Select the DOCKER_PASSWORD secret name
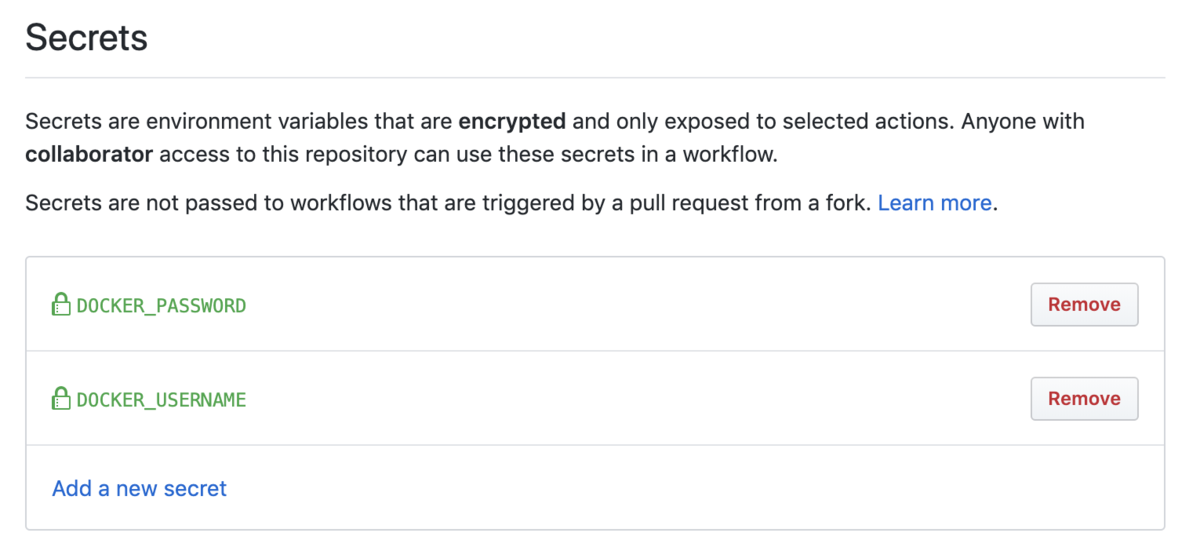The width and height of the screenshot is (1200, 551). [161, 306]
